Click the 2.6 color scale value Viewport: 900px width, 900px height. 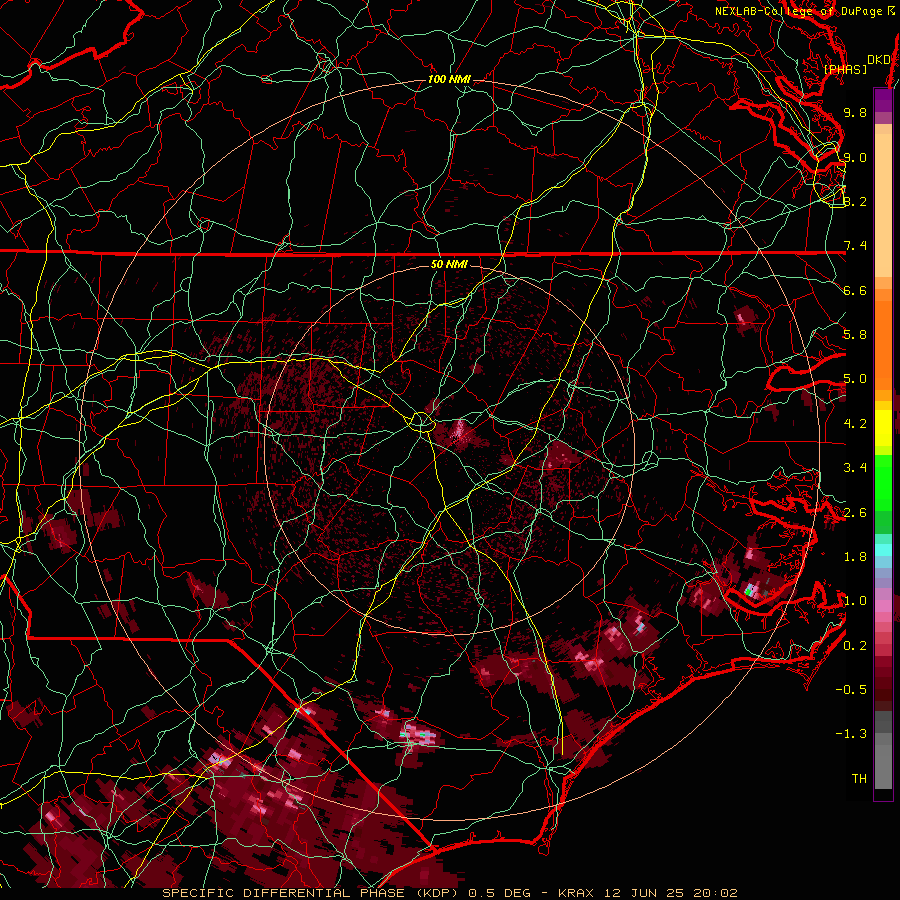855,513
